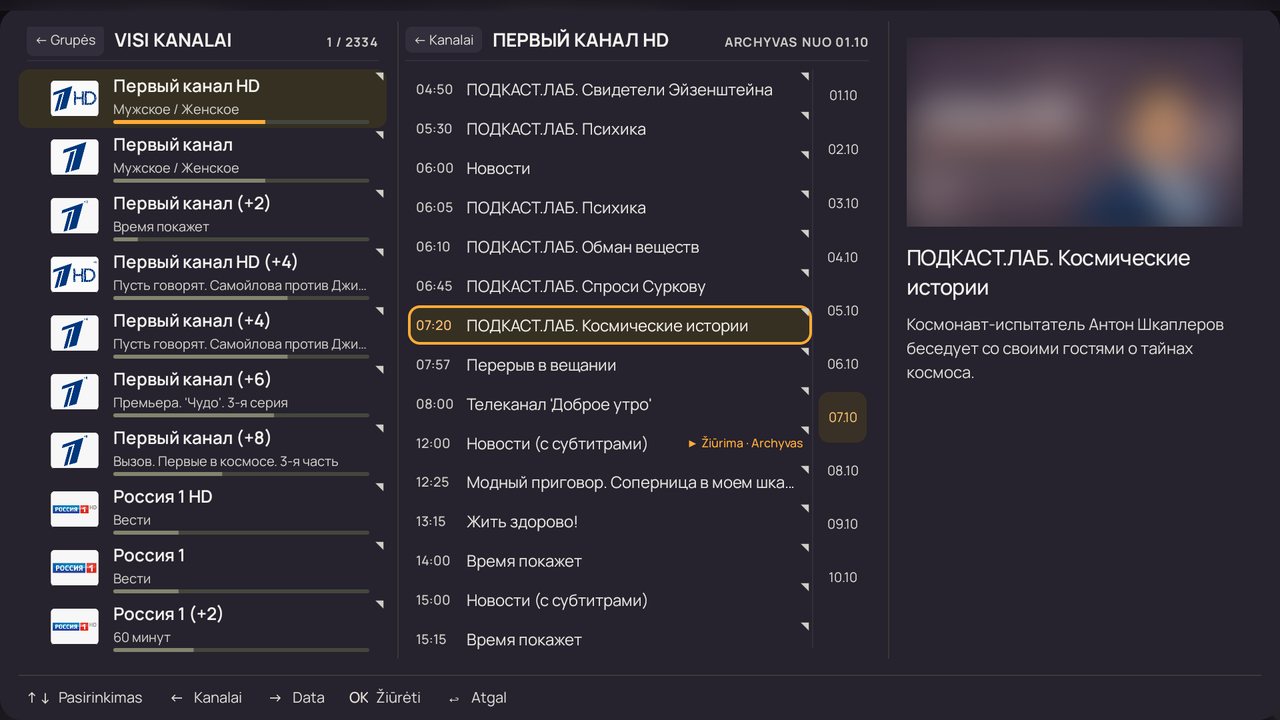Click the OK Žiūrėti hint in footer

pos(385,697)
